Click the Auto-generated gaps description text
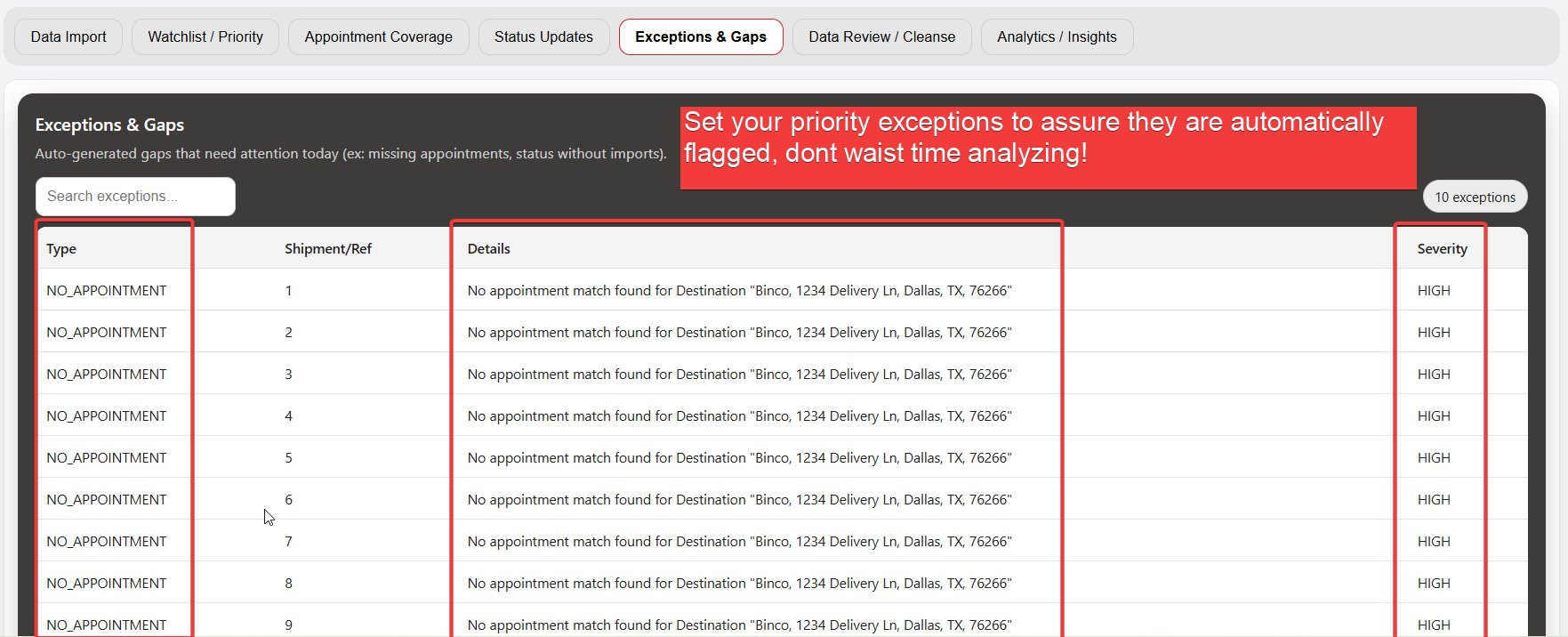 (350, 153)
